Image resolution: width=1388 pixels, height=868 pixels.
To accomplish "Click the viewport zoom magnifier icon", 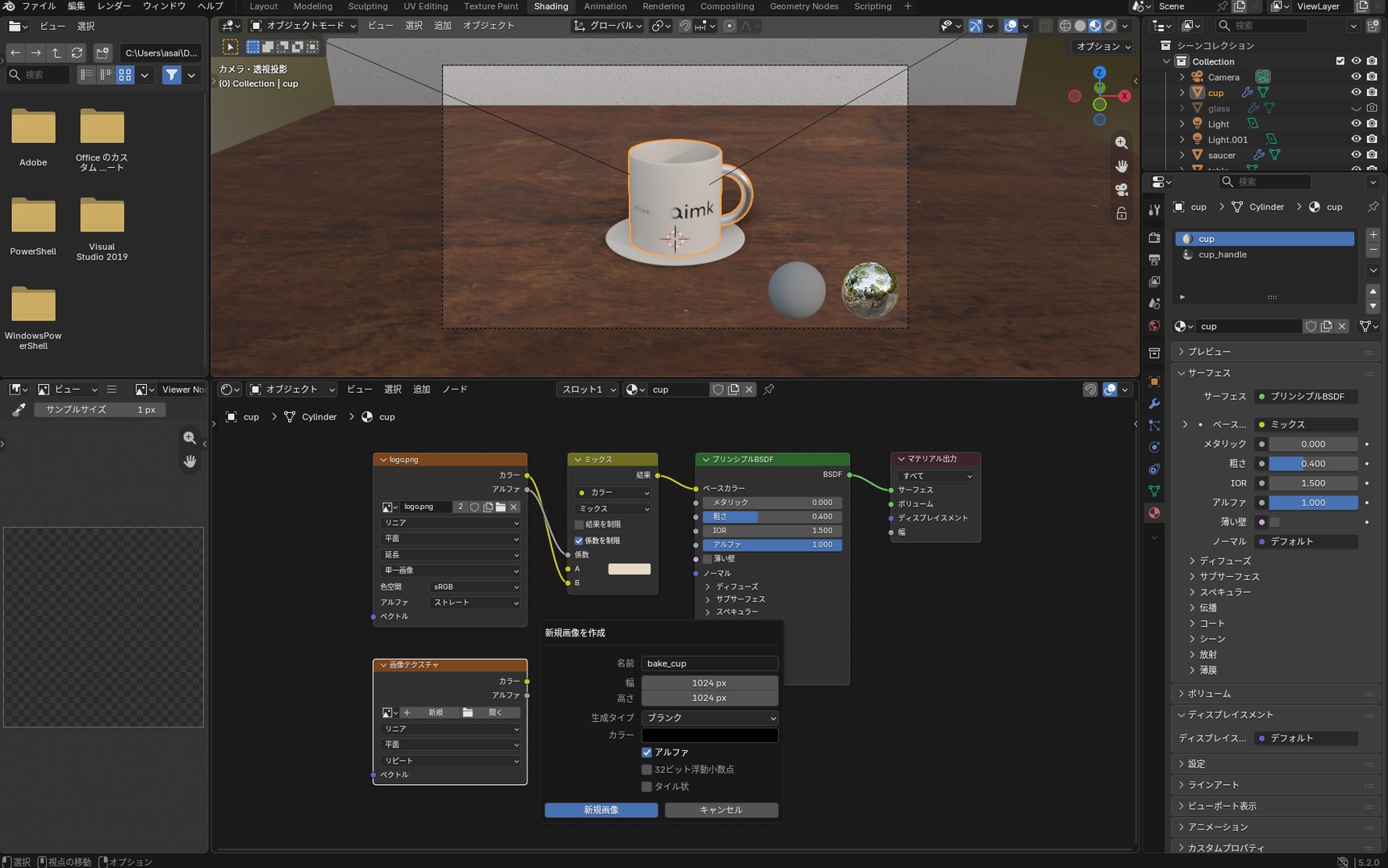I will click(x=1122, y=143).
